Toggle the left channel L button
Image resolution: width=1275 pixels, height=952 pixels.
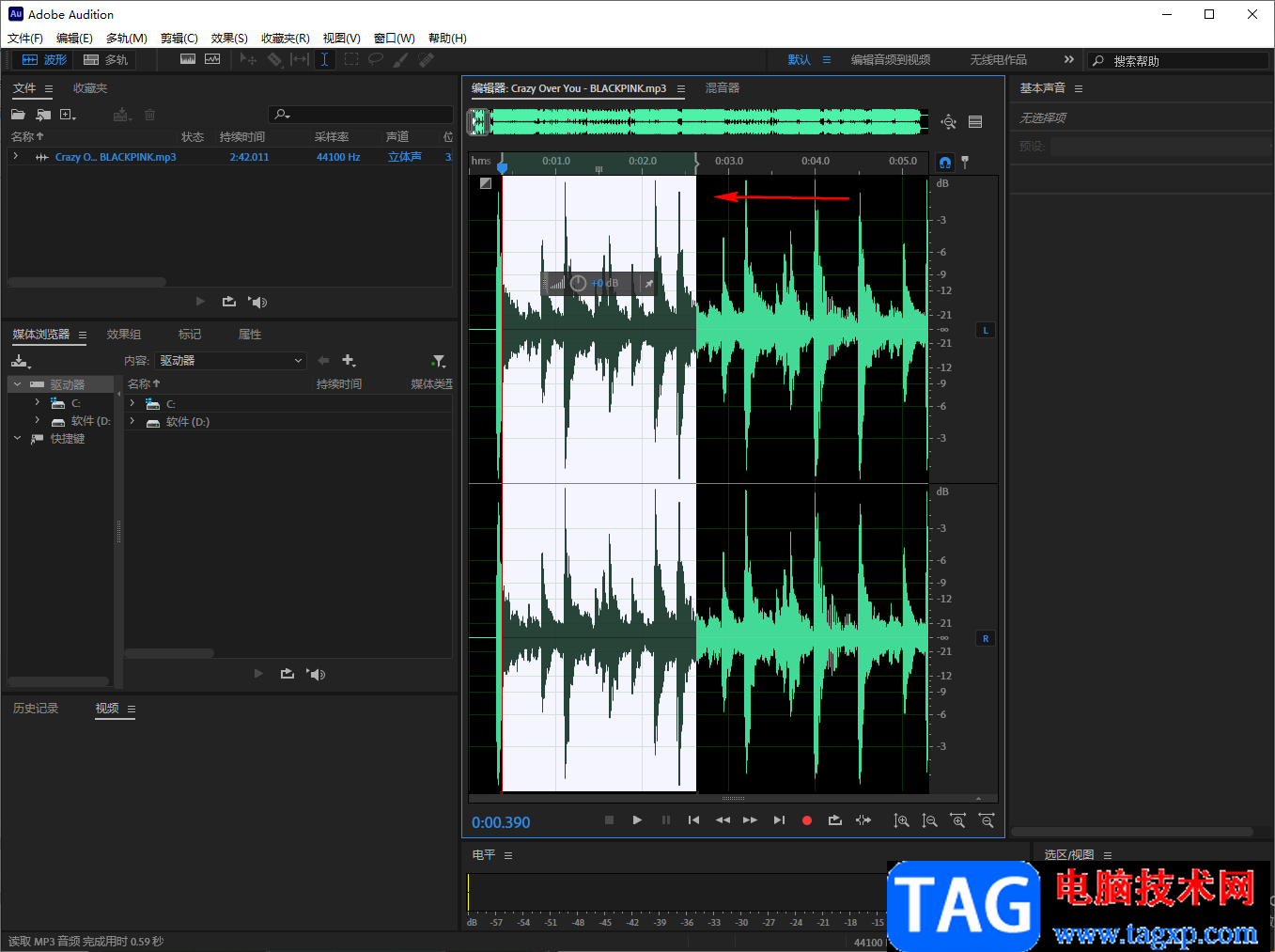coord(985,330)
